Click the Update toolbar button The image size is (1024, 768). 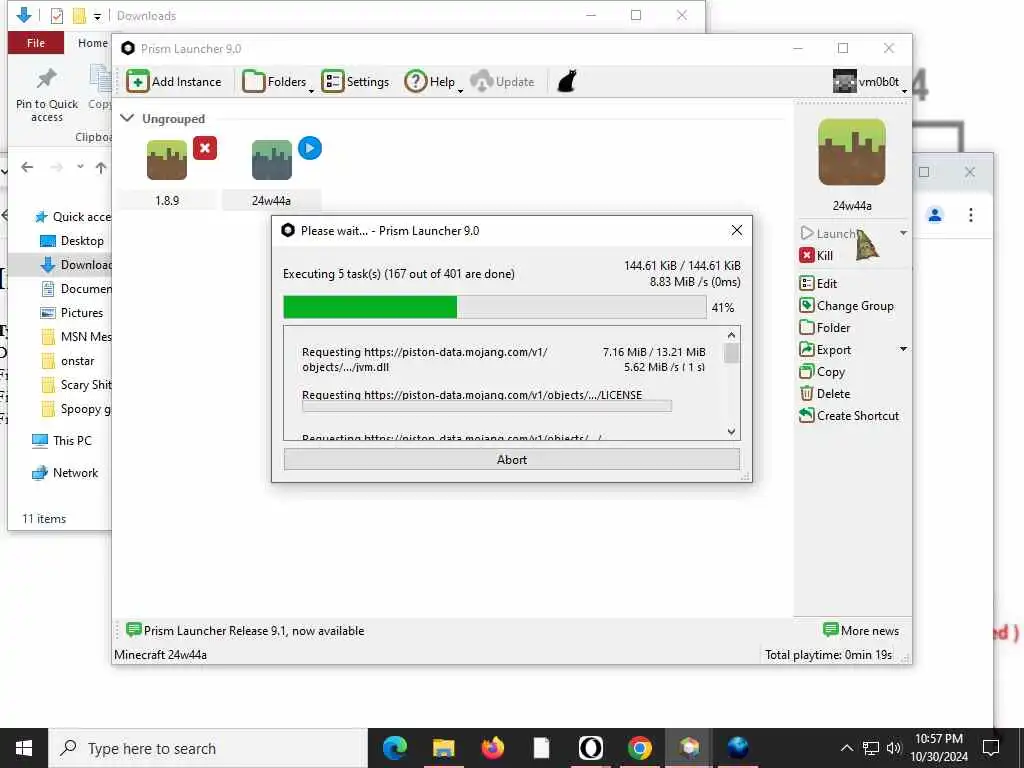(502, 82)
